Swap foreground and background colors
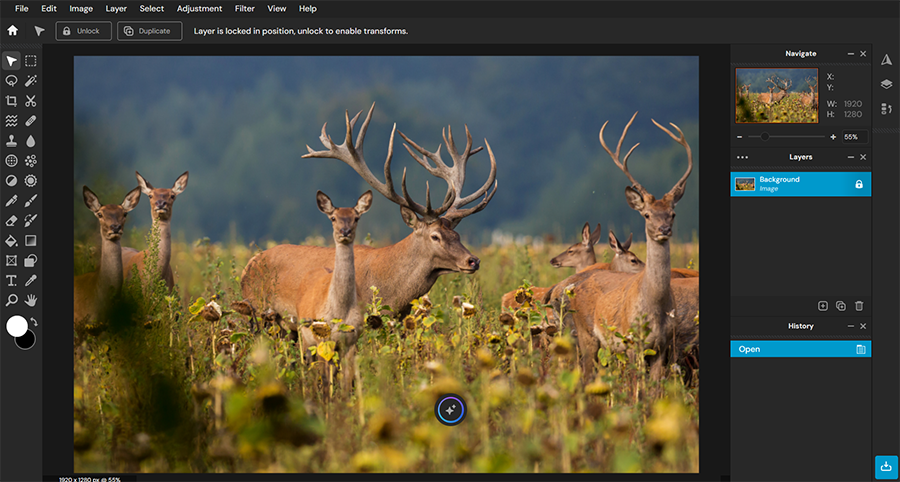The image size is (900, 482). point(33,322)
